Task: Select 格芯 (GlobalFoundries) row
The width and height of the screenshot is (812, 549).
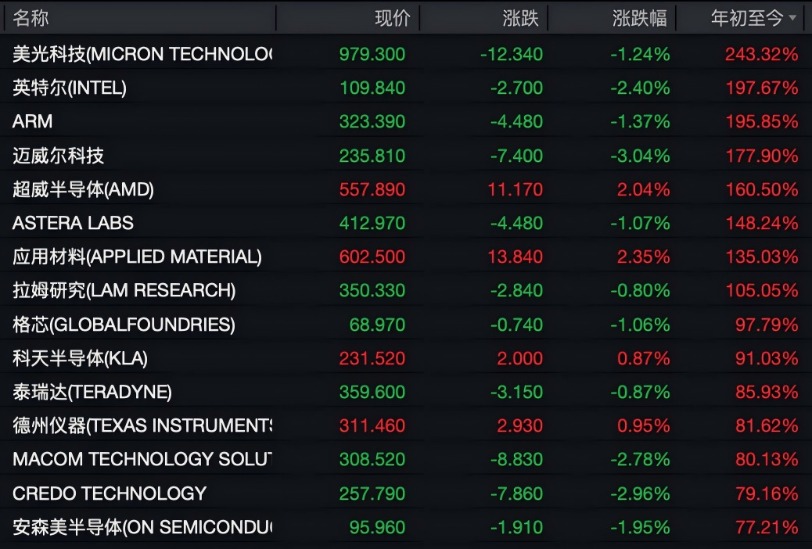Action: 406,324
